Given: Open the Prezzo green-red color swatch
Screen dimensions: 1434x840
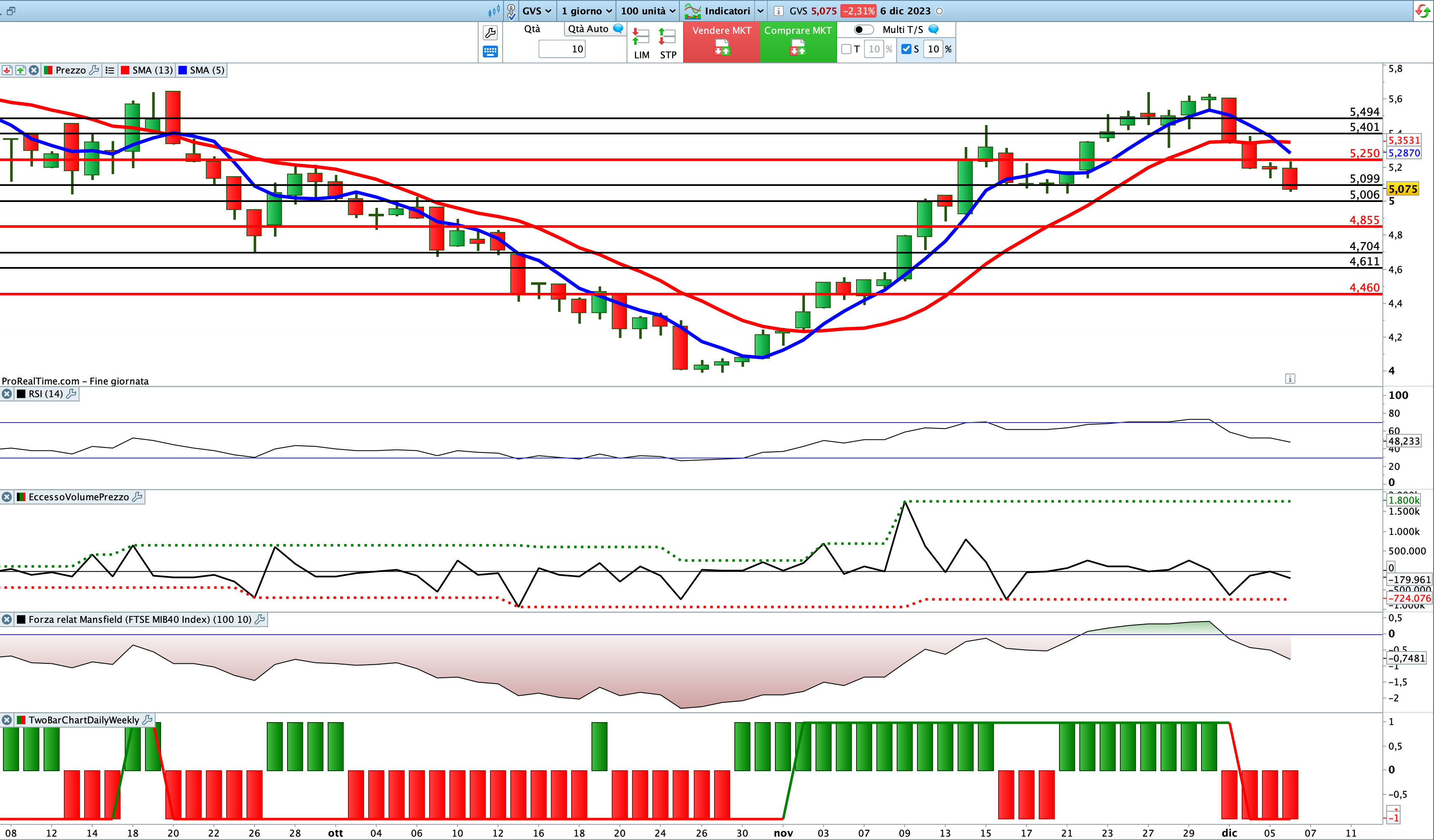Looking at the screenshot, I should coord(48,70).
